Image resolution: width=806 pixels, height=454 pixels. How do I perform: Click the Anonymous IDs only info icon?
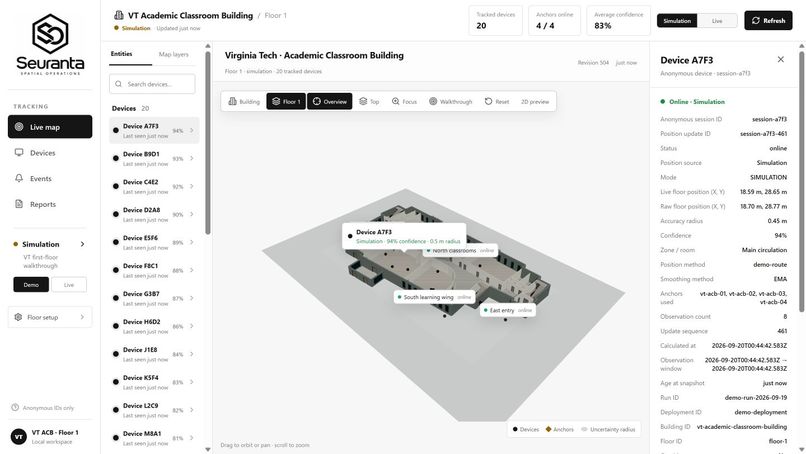coord(15,408)
